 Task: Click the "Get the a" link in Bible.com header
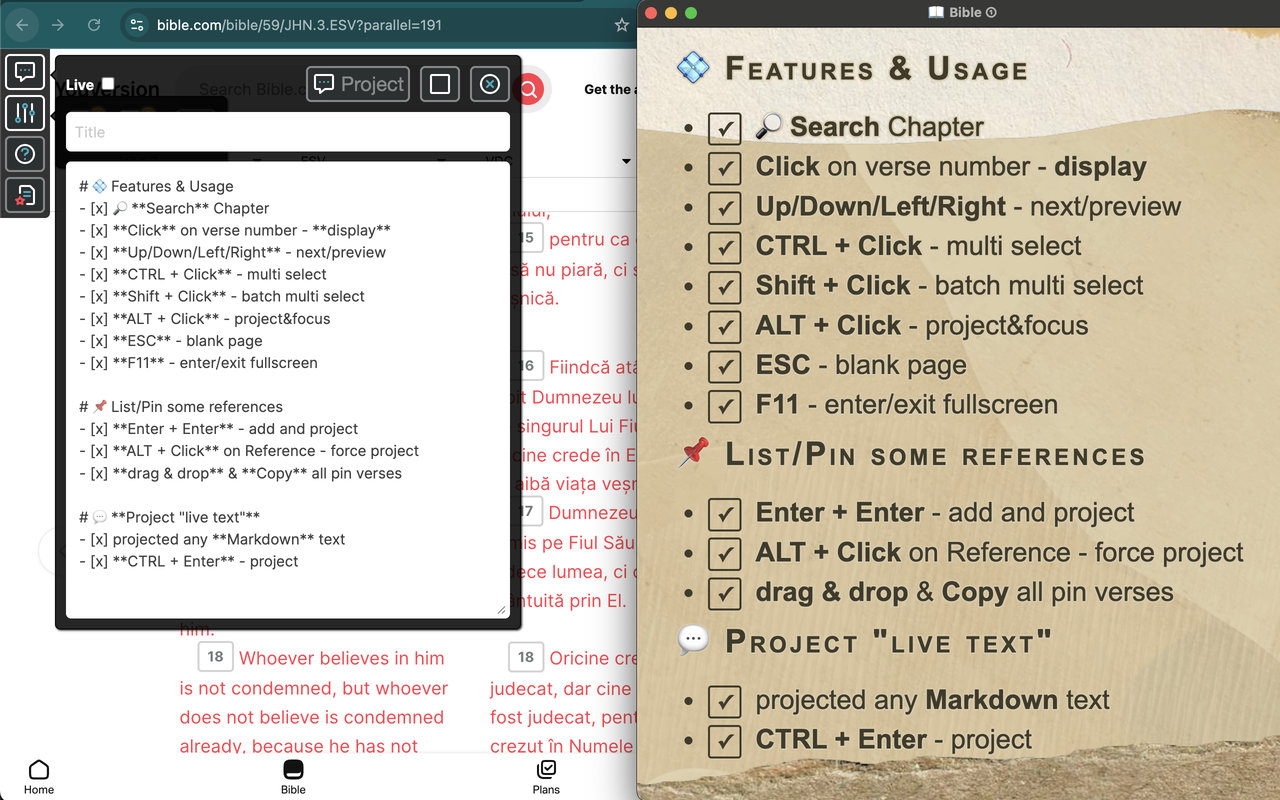(608, 89)
